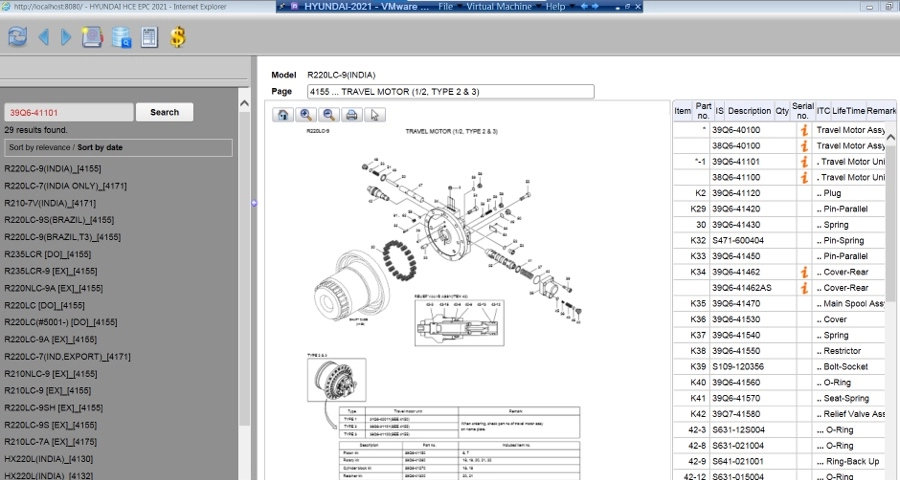
Task: Open result R220LC-9SH [EX]_[4155]
Action: coord(53,408)
